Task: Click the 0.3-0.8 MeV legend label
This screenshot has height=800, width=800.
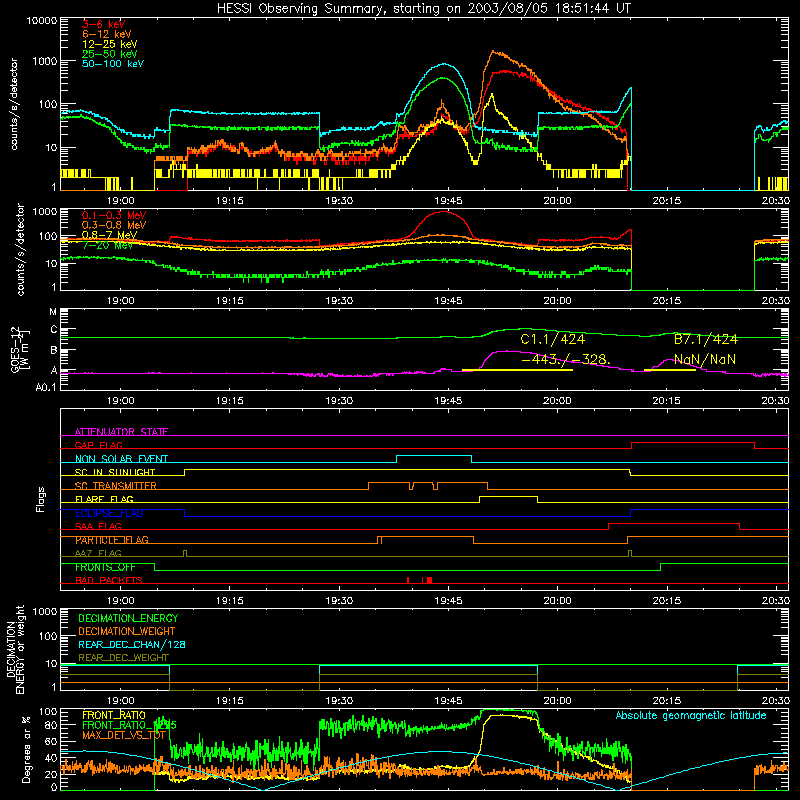Action: click(113, 225)
